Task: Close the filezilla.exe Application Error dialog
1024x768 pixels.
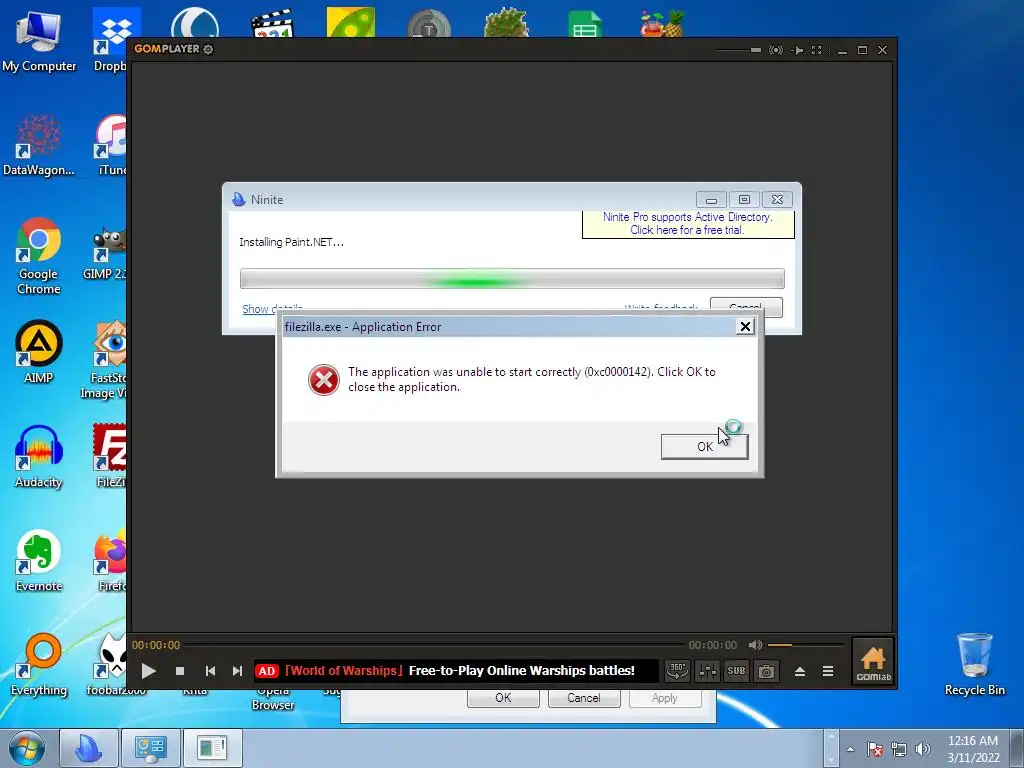Action: pos(745,327)
